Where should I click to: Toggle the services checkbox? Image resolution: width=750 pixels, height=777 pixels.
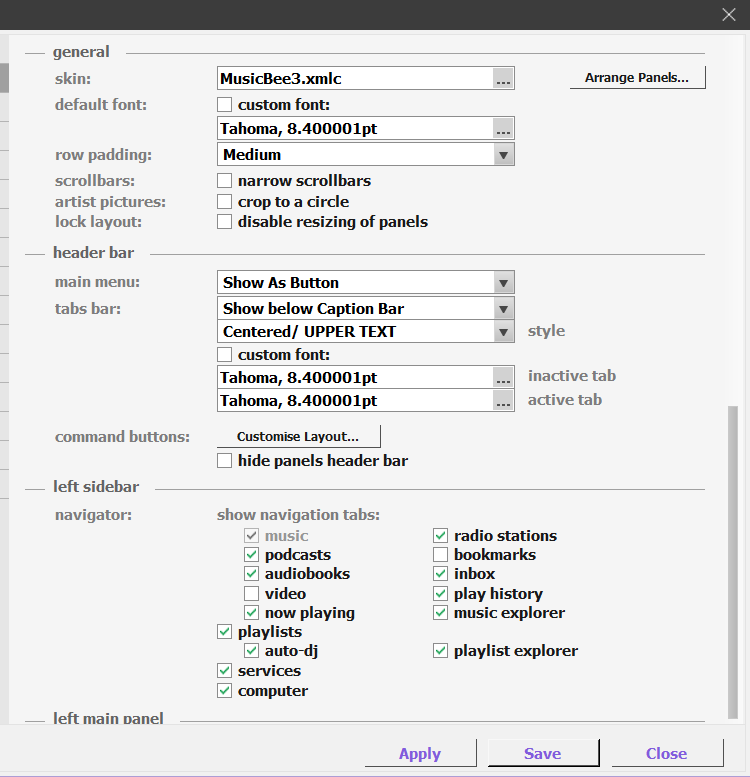coord(224,671)
